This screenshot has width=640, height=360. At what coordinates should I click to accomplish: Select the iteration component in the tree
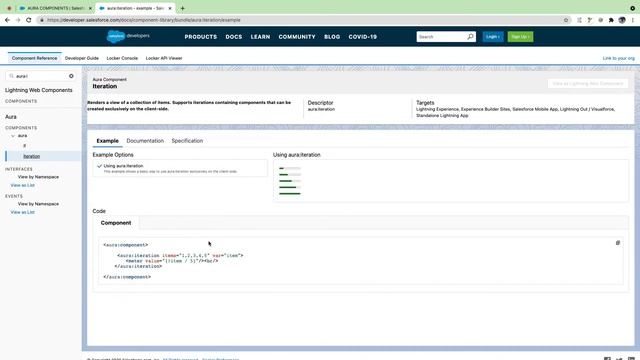point(31,156)
